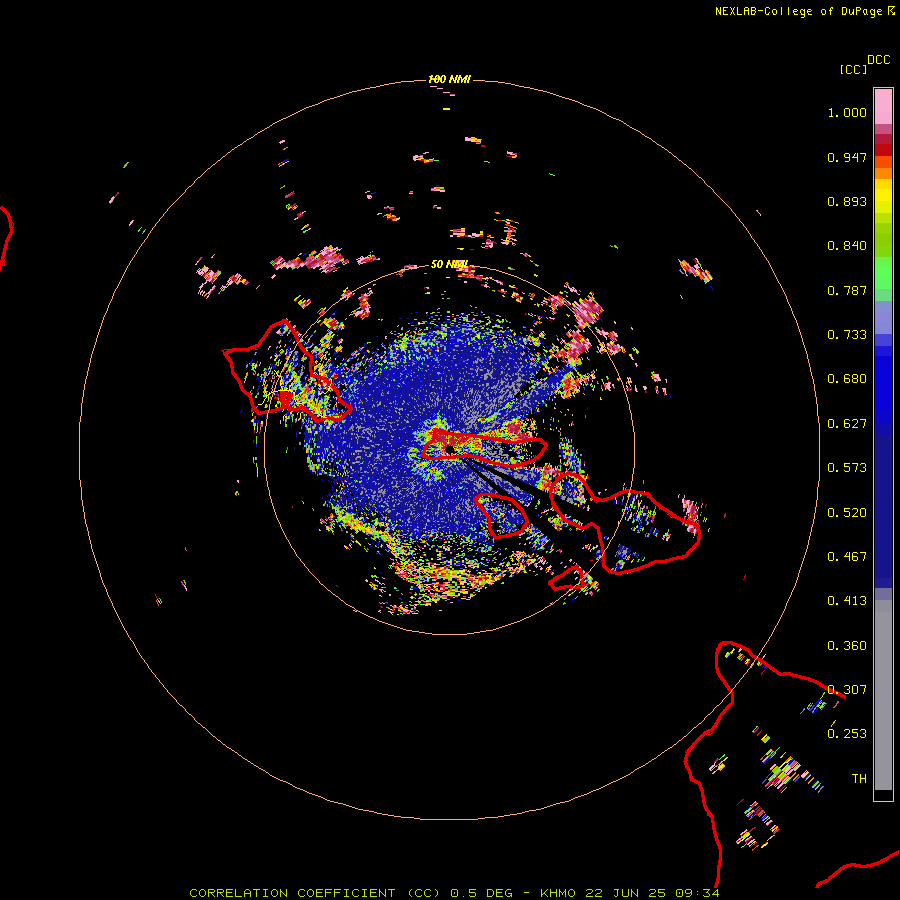Click the 0.627 scale value
The height and width of the screenshot is (900, 900).
pos(847,424)
